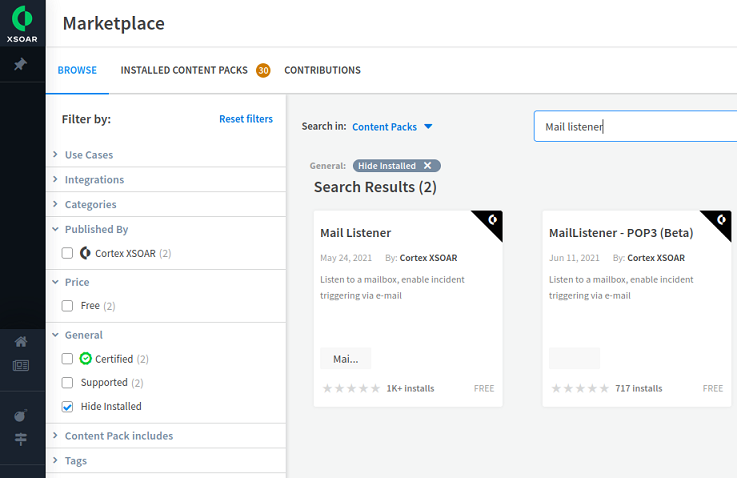Click the XSOAR logo in the sidebar
The width and height of the screenshot is (737, 478).
click(22, 24)
